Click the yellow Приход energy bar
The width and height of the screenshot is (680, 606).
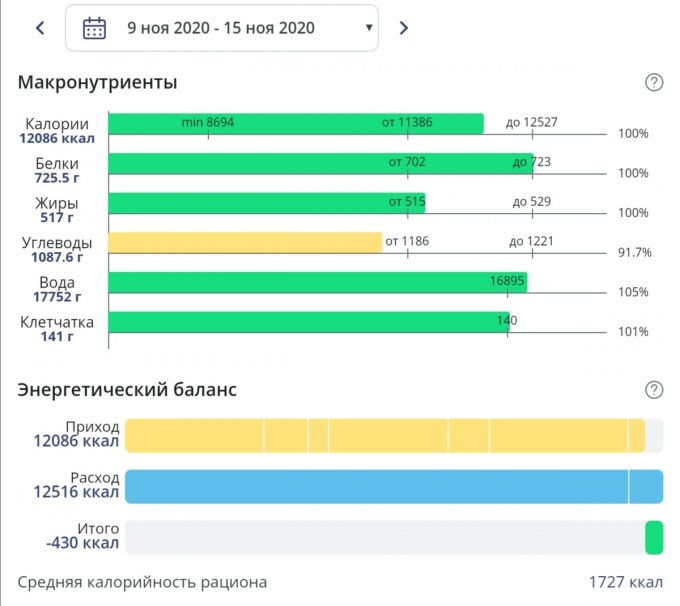pos(385,435)
